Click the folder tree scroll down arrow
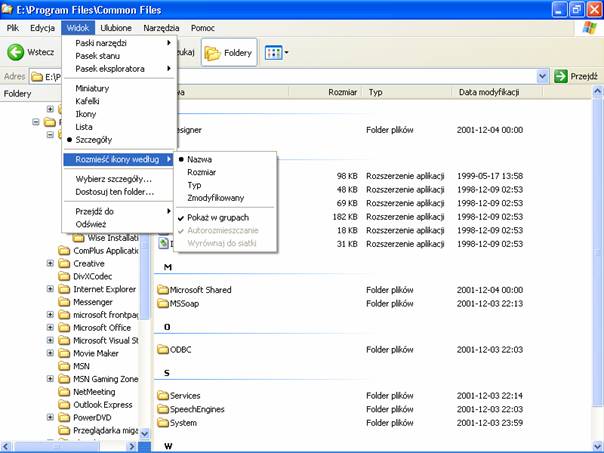This screenshot has width=604, height=453. [x=144, y=433]
